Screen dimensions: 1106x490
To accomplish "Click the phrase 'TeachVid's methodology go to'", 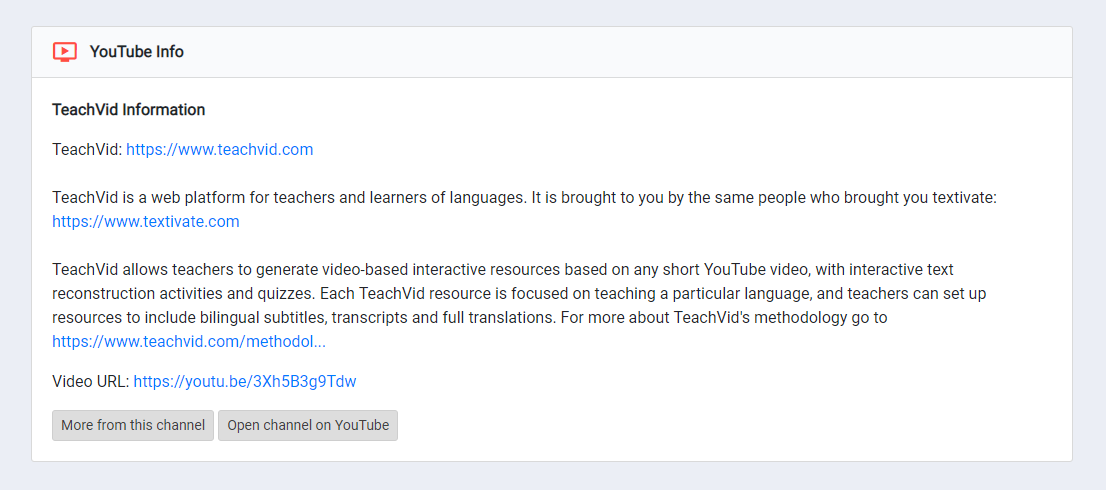I will [x=780, y=318].
